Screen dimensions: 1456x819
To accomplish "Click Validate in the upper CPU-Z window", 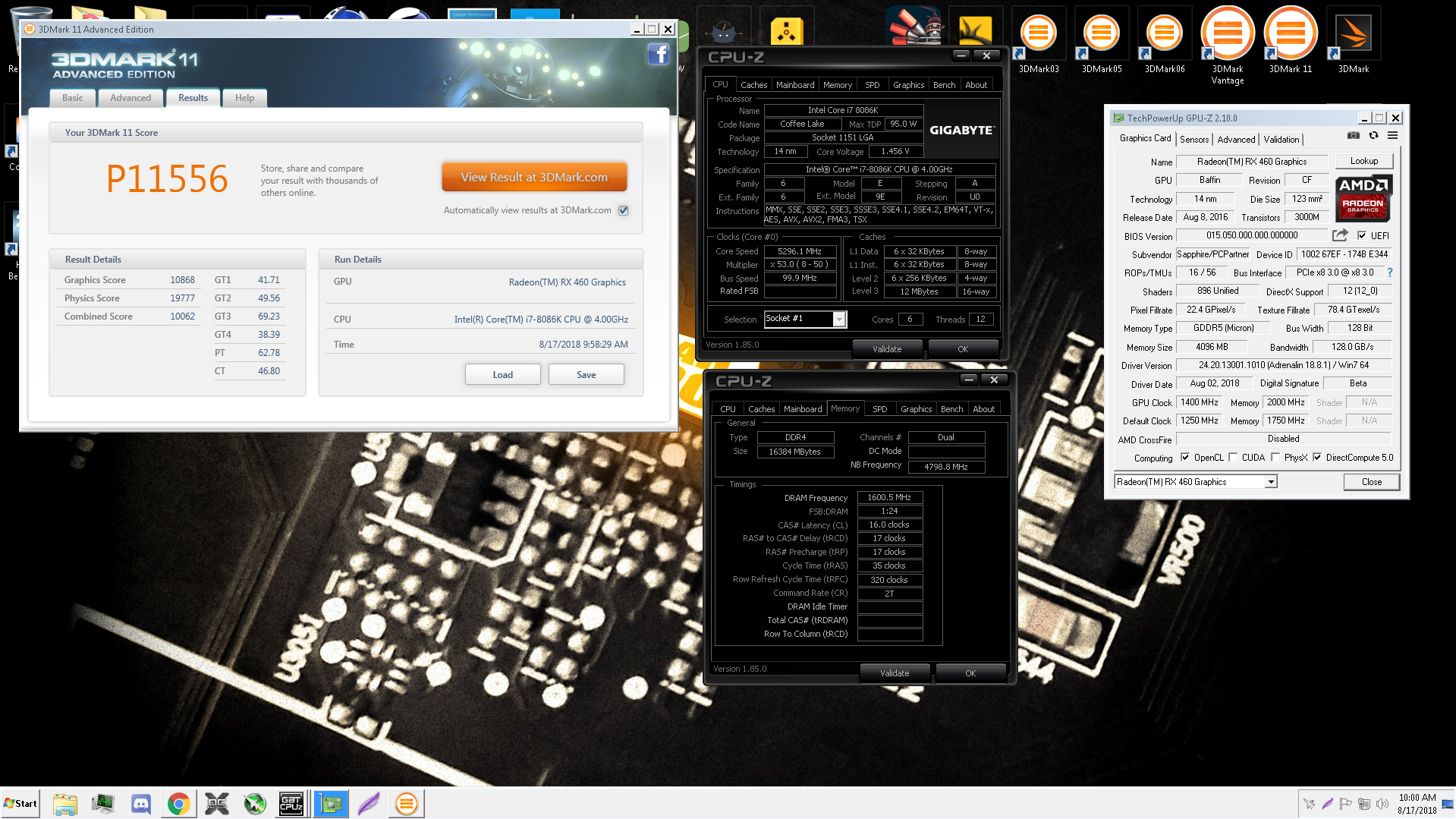I will (x=887, y=349).
